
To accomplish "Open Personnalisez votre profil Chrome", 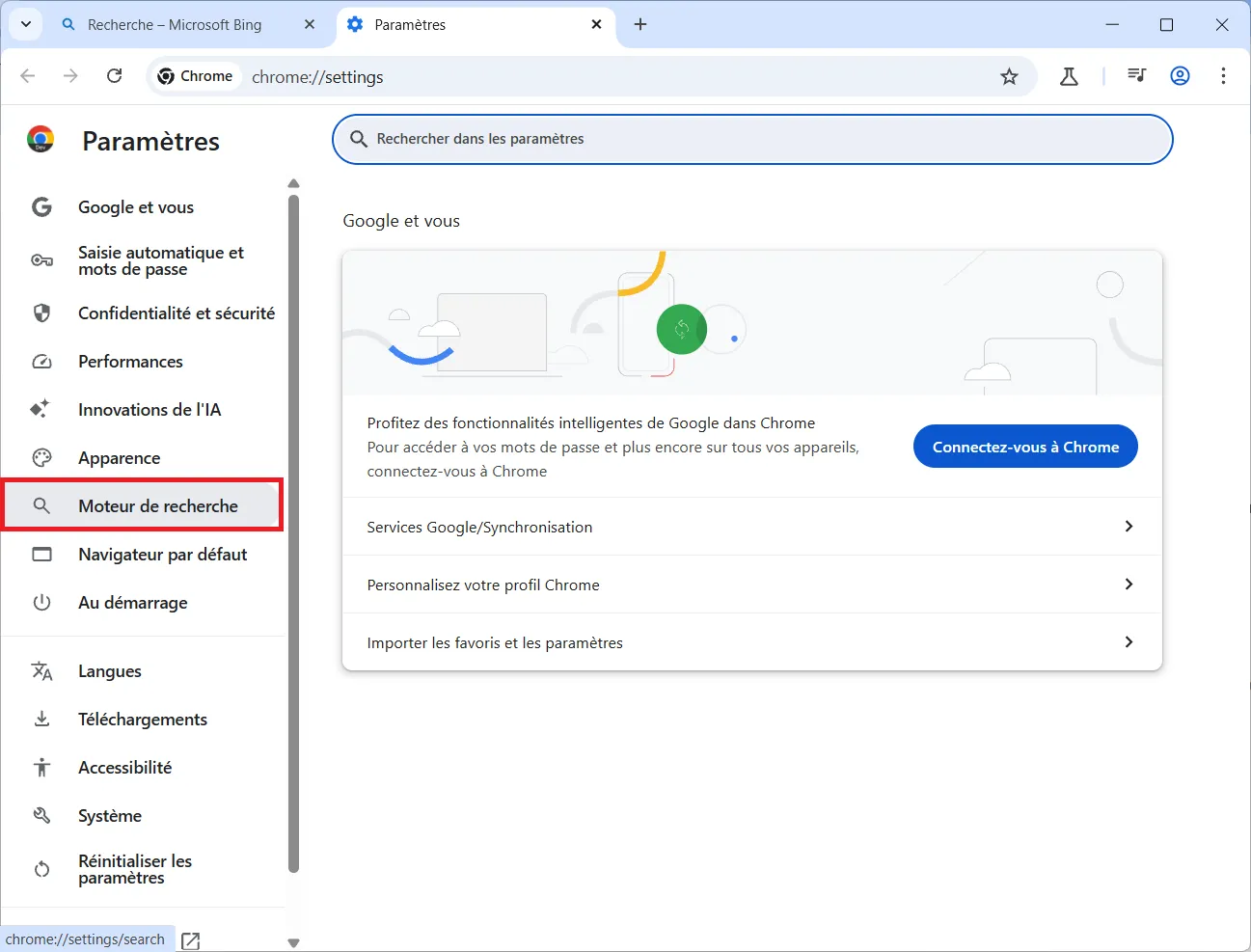I will click(752, 585).
